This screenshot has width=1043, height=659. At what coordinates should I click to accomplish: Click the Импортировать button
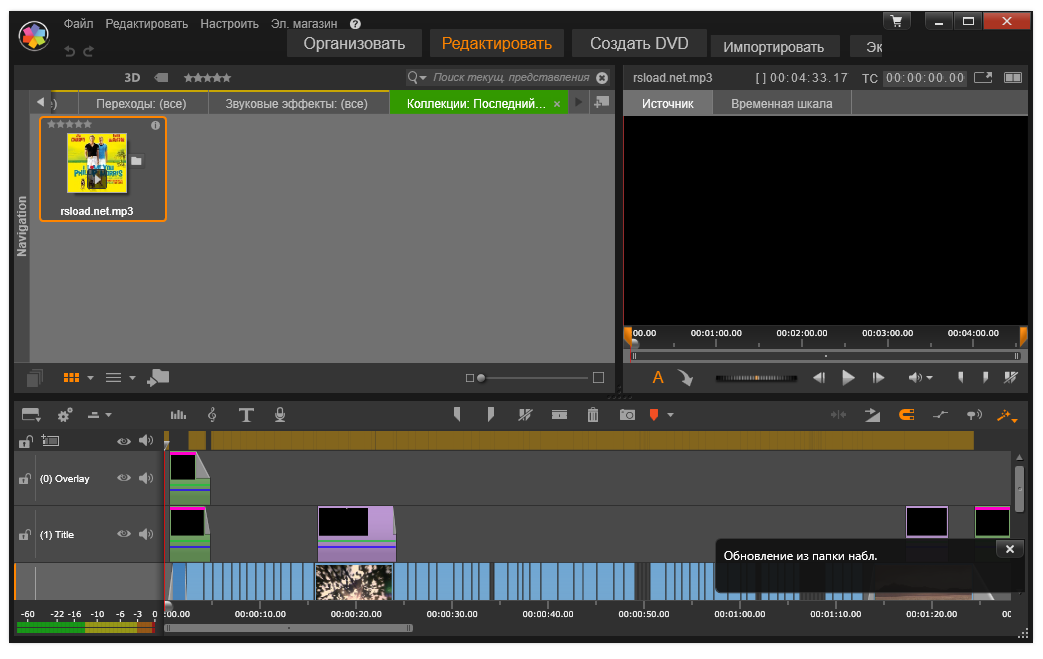pos(773,46)
